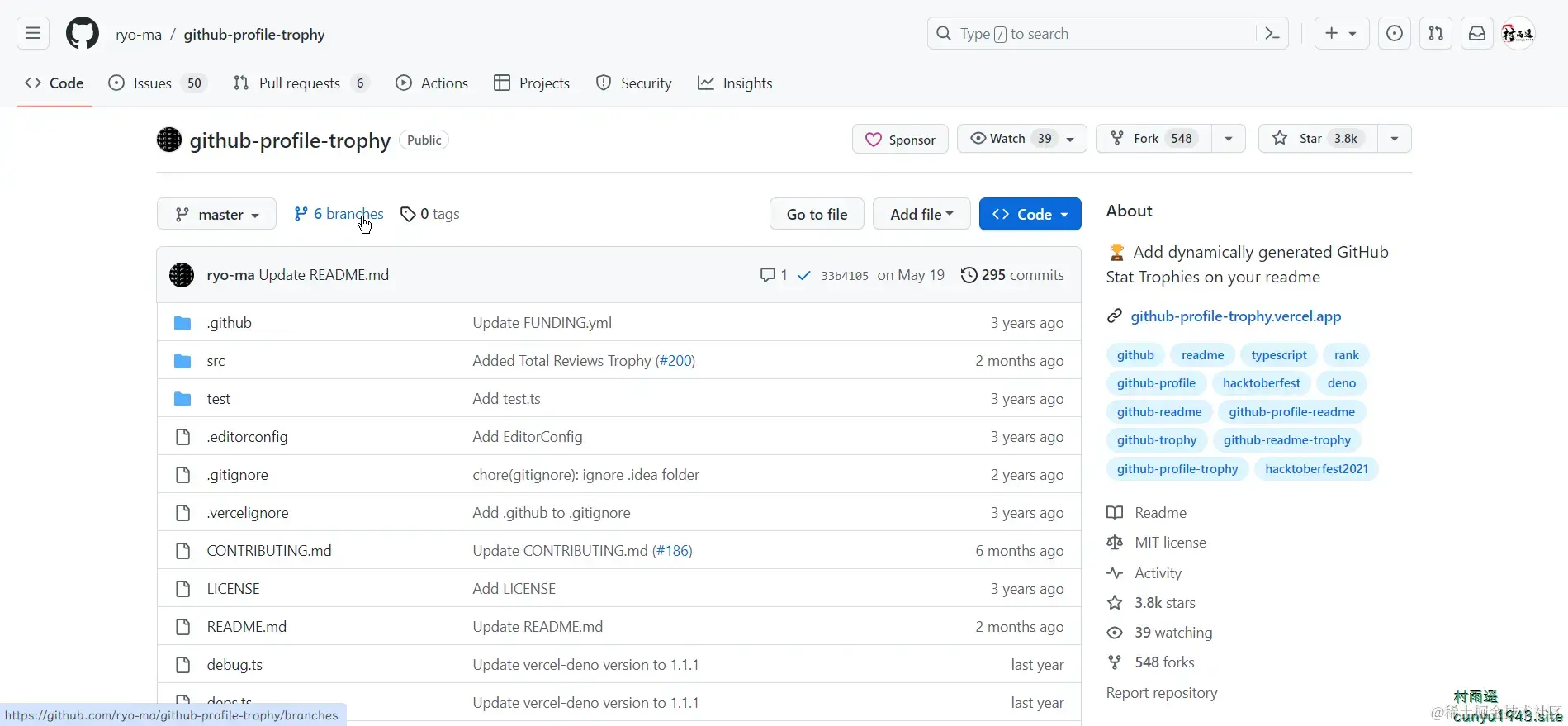
Task: View the commit status check mark
Action: (803, 275)
